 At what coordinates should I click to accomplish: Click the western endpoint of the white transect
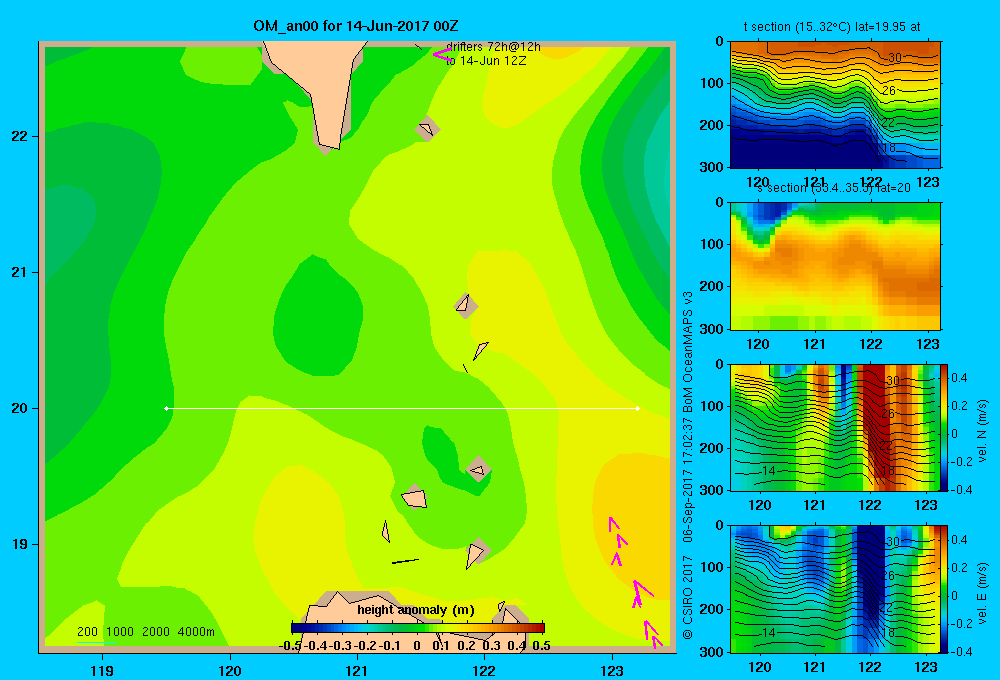166,408
